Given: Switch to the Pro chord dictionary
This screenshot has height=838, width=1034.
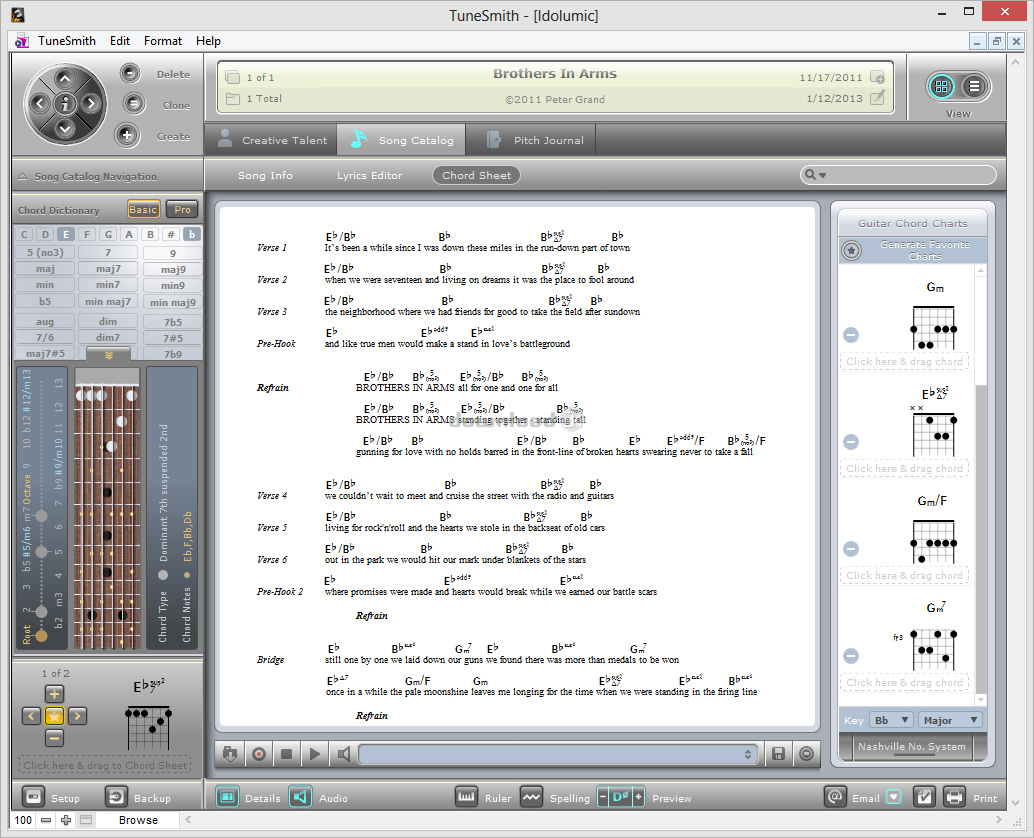Looking at the screenshot, I should 182,210.
